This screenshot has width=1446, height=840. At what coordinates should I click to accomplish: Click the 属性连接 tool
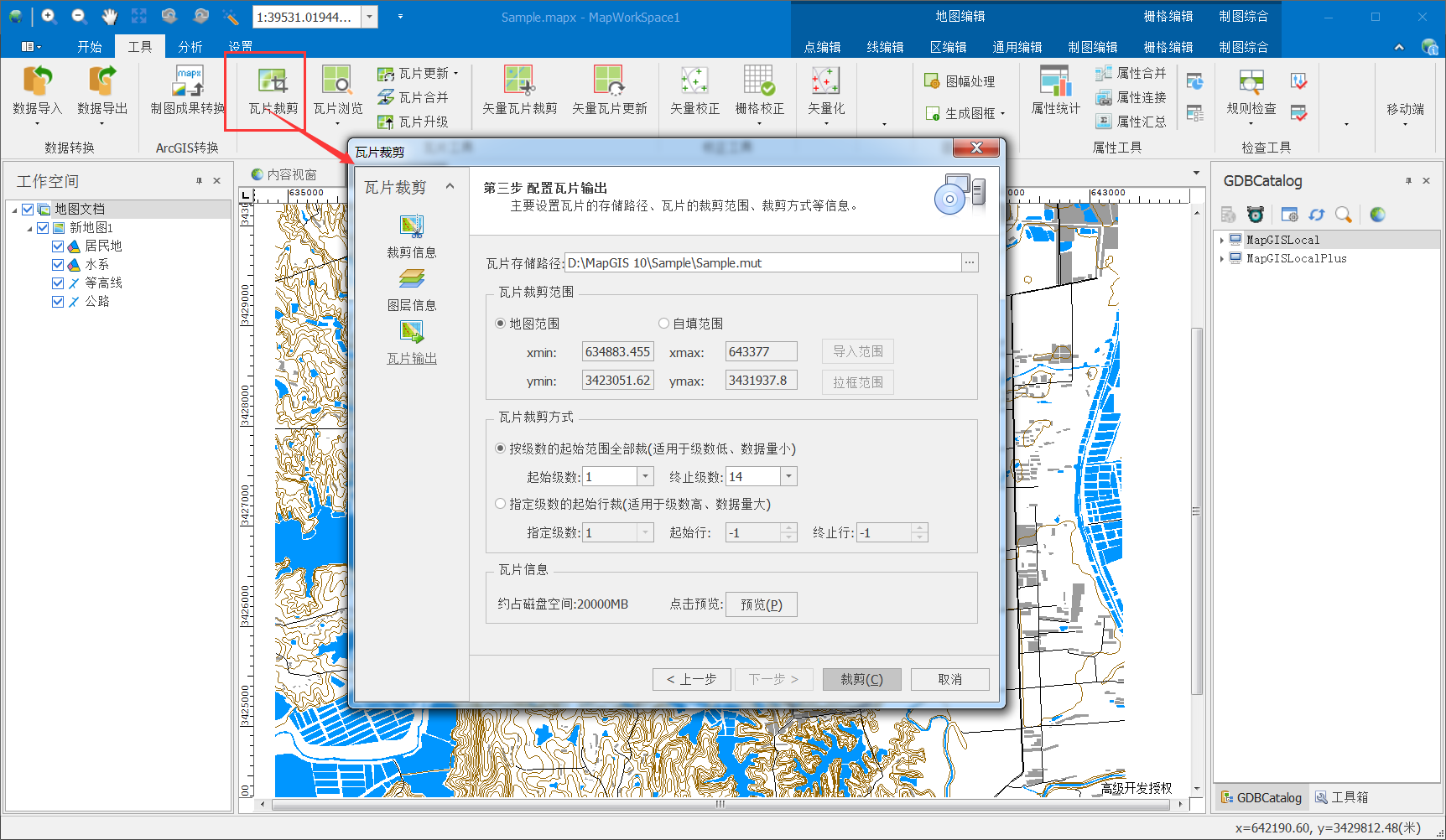pyautogui.click(x=1131, y=97)
